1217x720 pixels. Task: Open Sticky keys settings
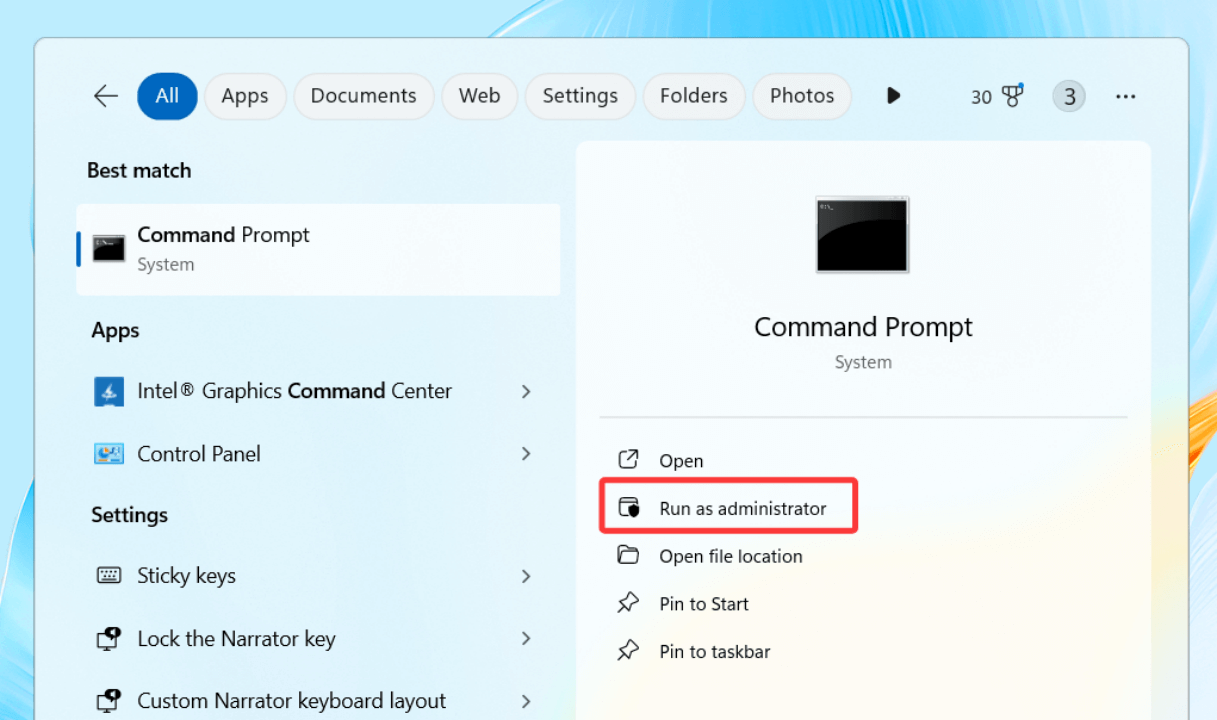186,575
